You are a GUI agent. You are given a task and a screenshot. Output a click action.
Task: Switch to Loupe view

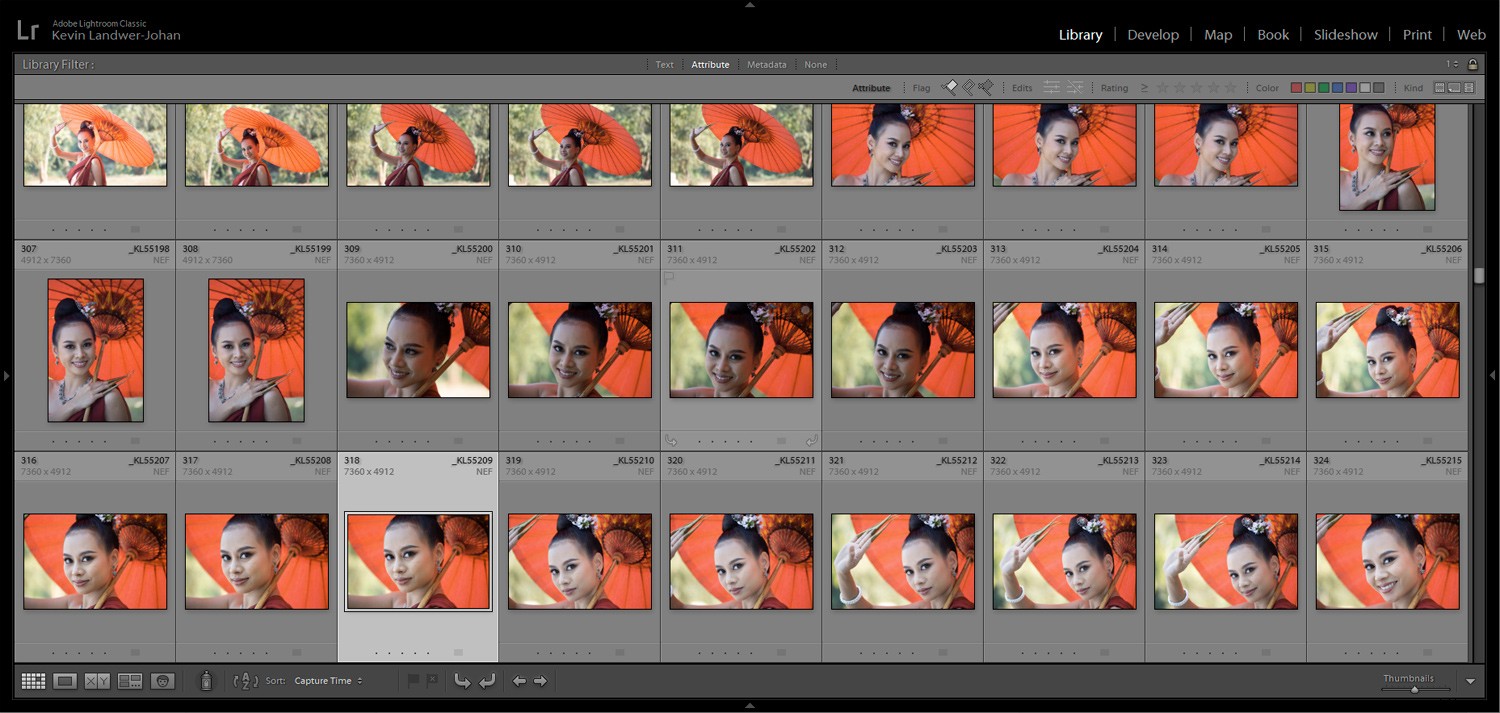pos(64,681)
